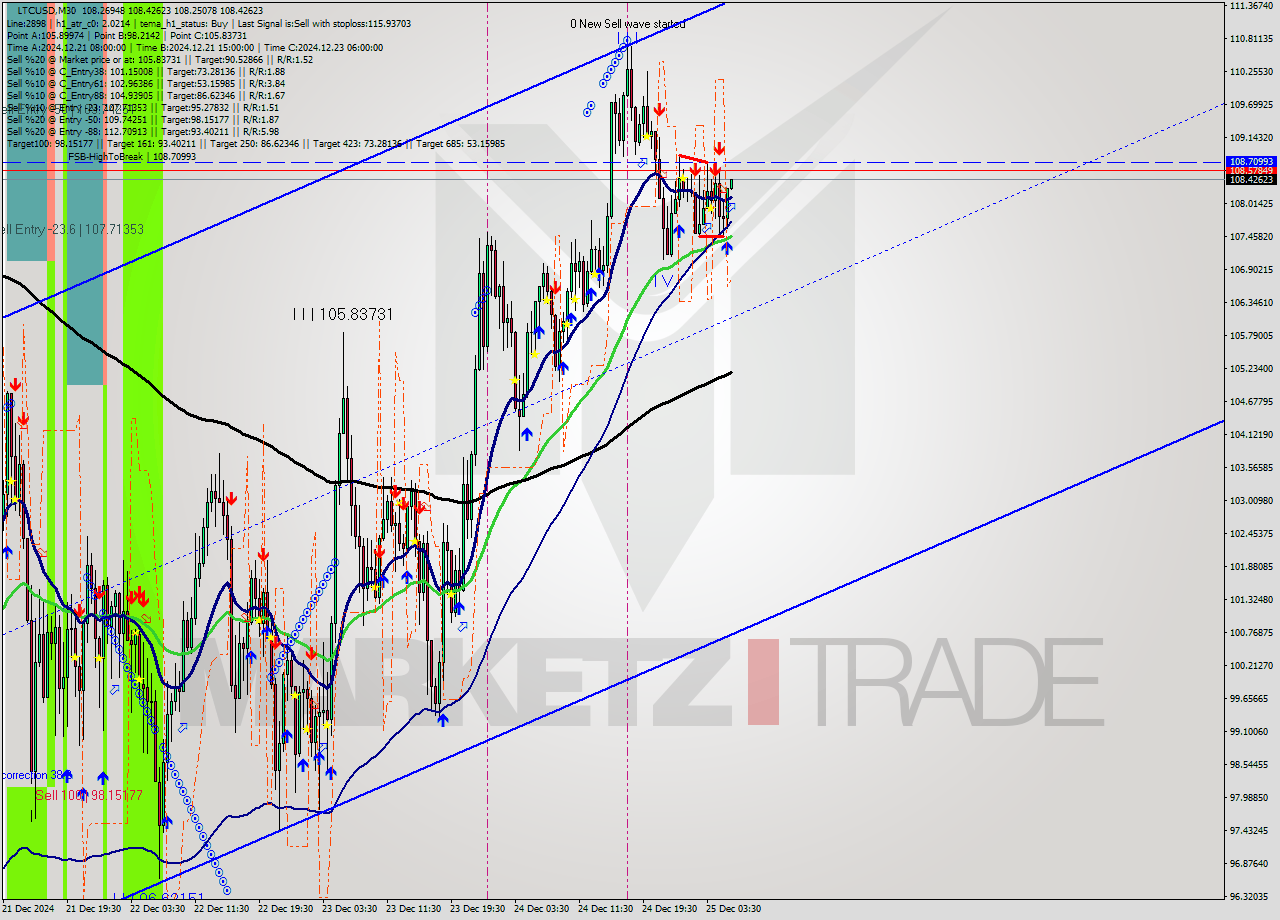This screenshot has width=1280, height=920.
Task: Click the 111.36740 price axis label
Action: (x=1251, y=6)
